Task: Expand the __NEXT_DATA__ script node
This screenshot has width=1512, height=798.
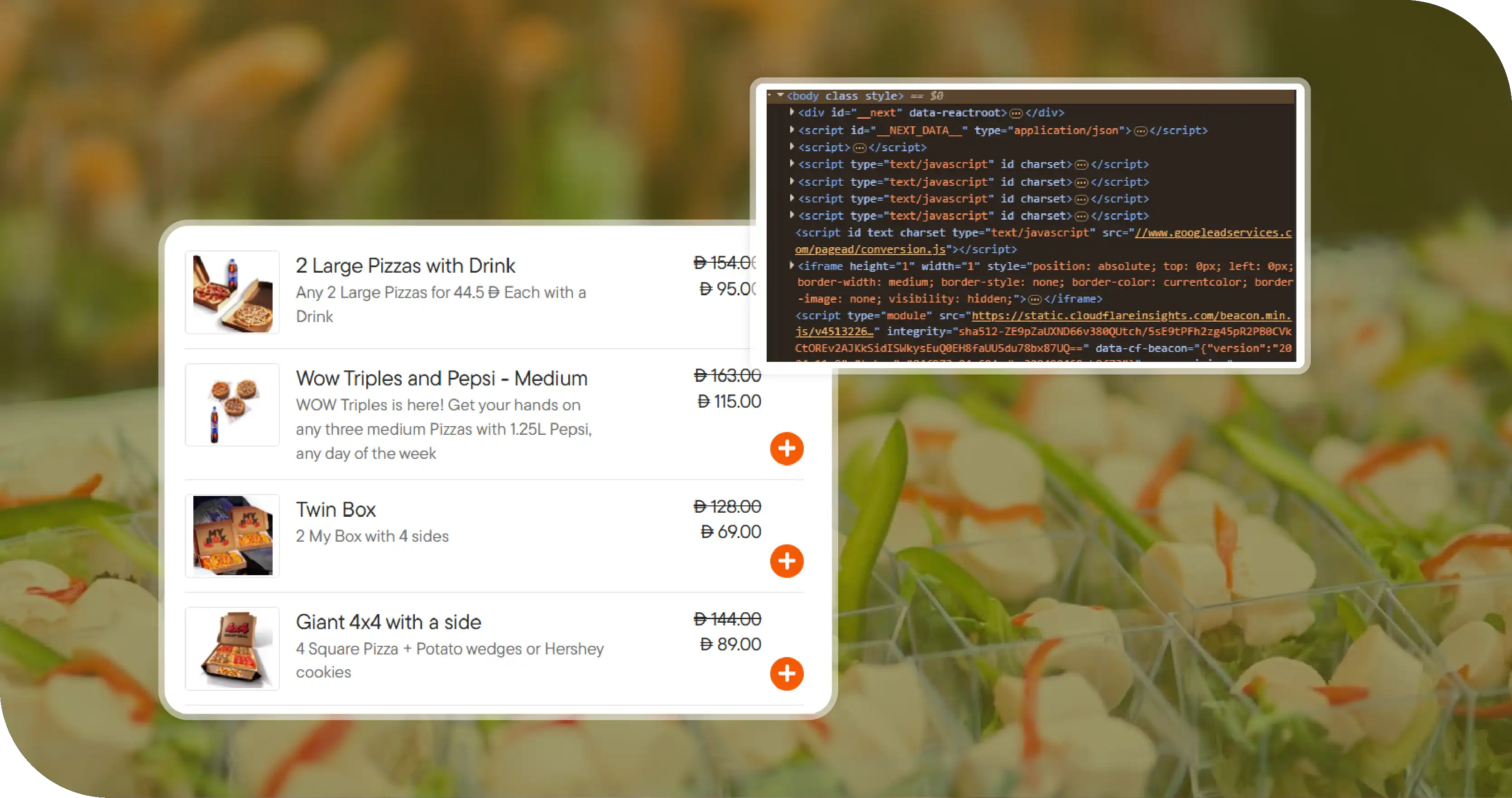Action: [792, 129]
